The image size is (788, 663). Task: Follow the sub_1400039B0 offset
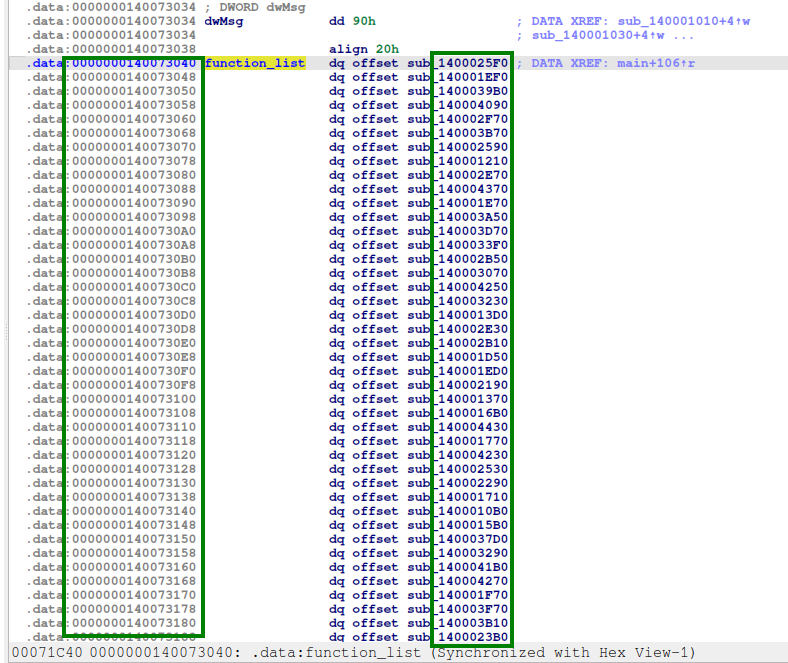458,91
